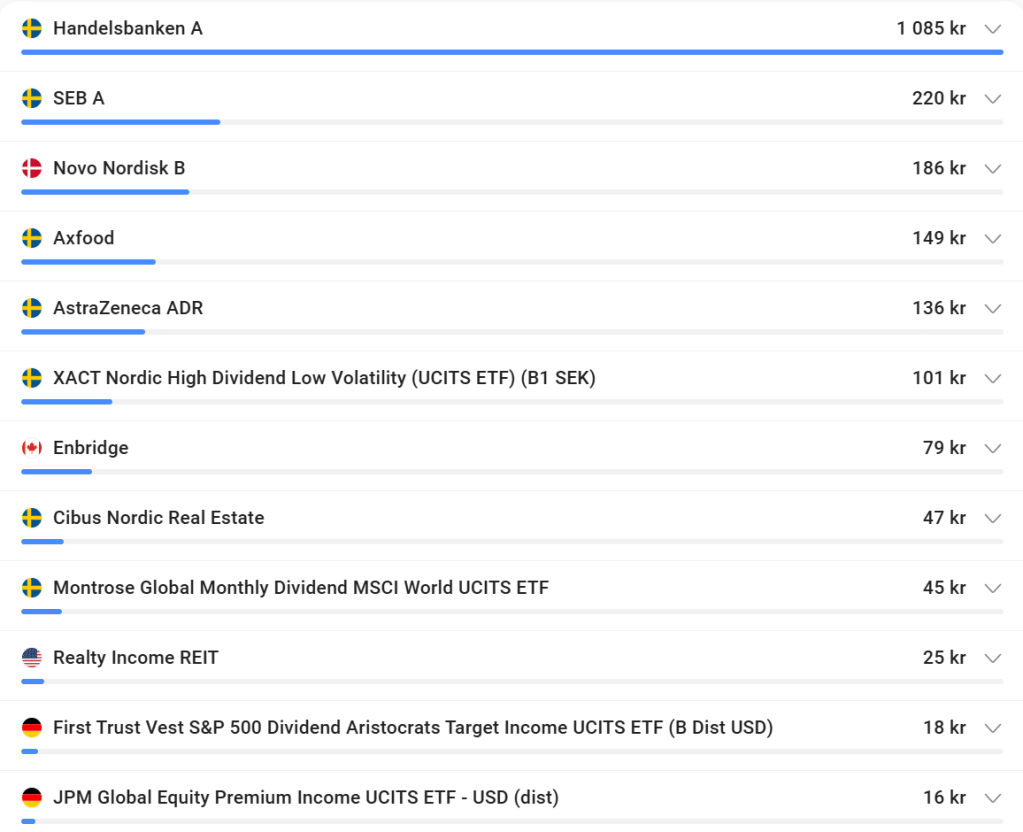Click the Swedish flag icon beside Axfood
Viewport: 1023px width, 832px height.
point(32,238)
